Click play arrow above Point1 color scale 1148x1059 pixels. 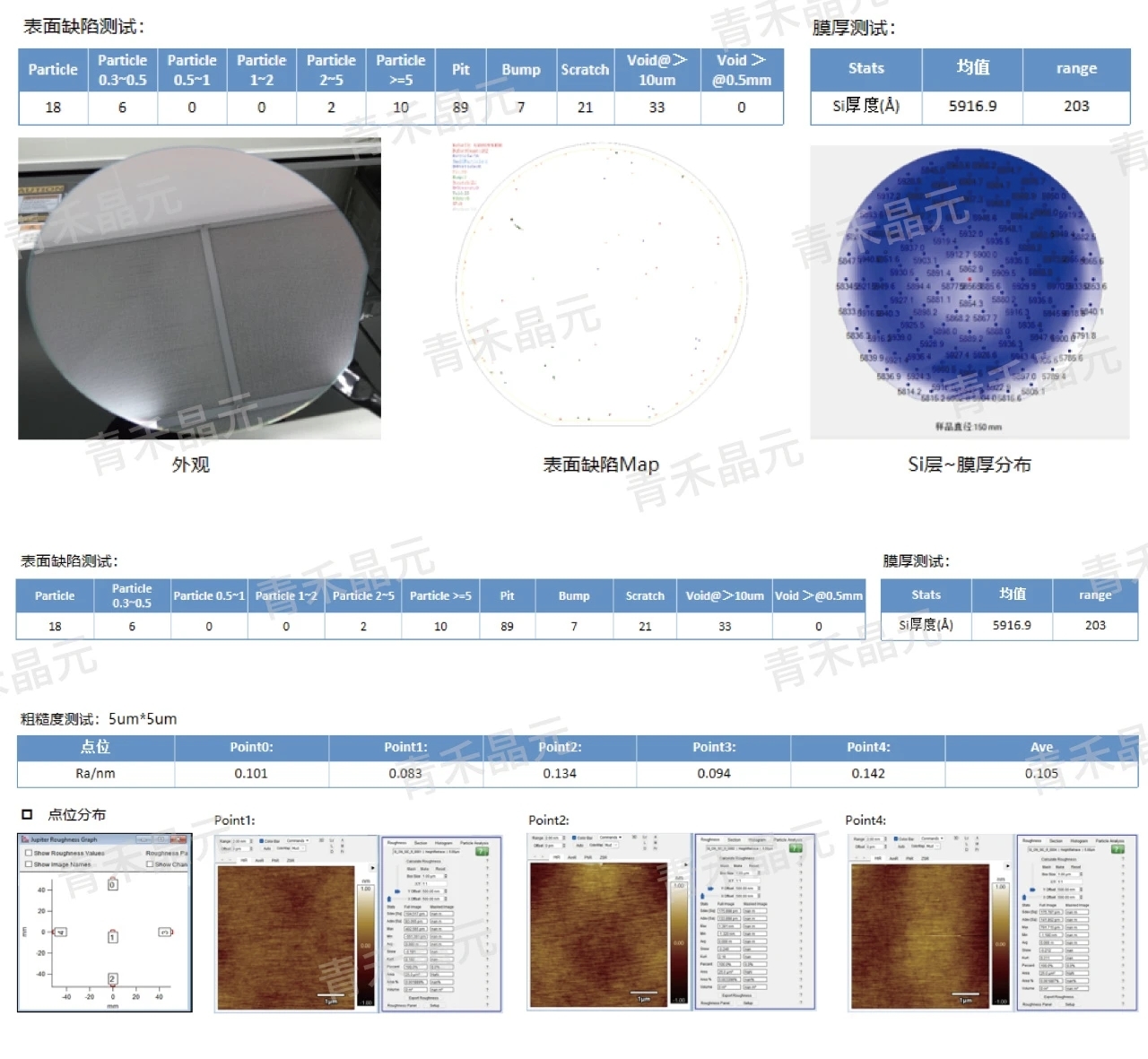[x=373, y=868]
